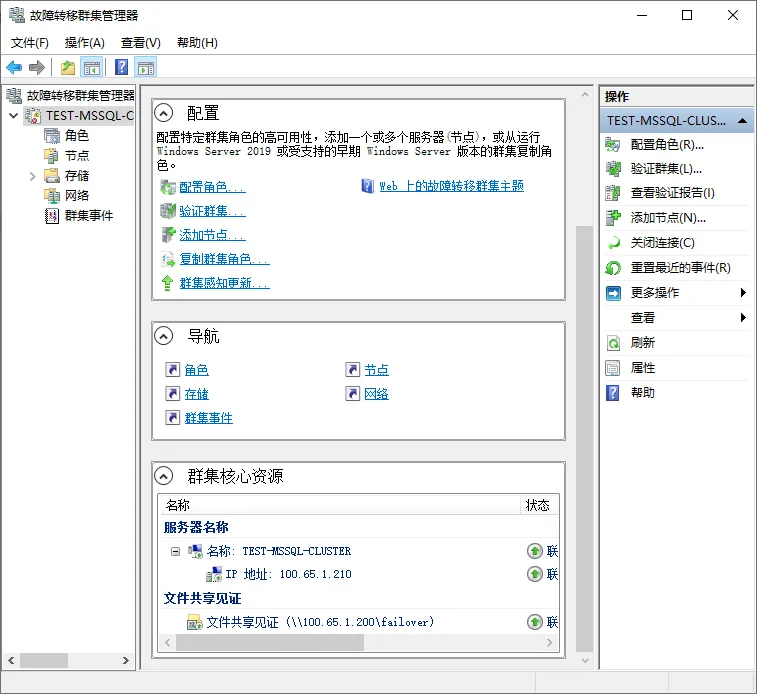Screen dimensions: 757x694
Task: Click the 网络 navigation link
Action: (x=377, y=394)
